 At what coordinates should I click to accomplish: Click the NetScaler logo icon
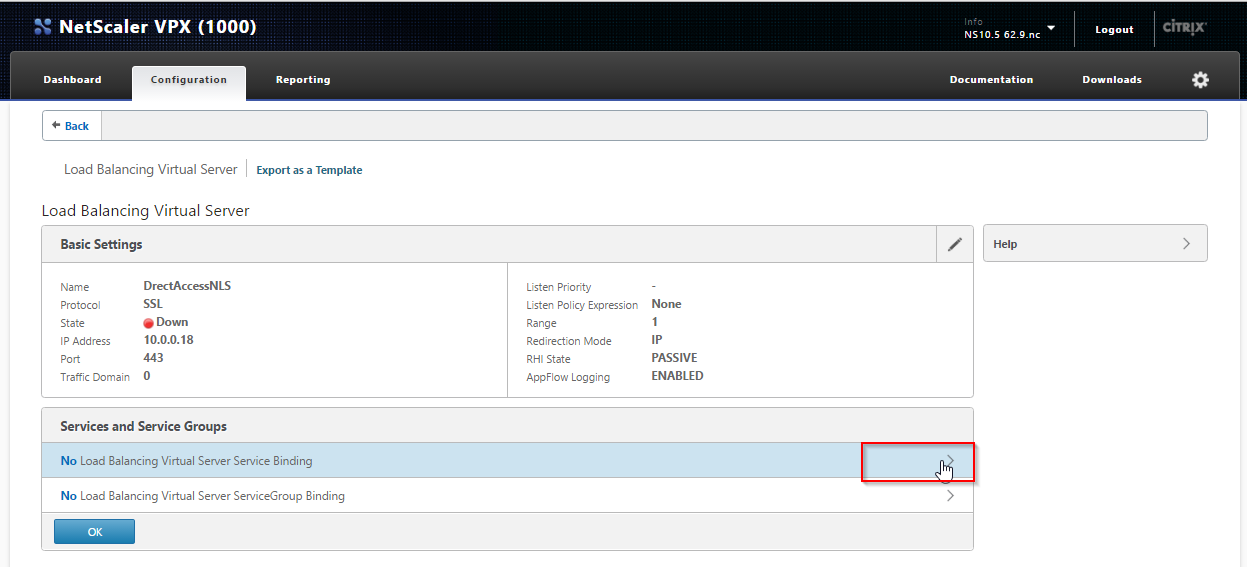tap(42, 27)
